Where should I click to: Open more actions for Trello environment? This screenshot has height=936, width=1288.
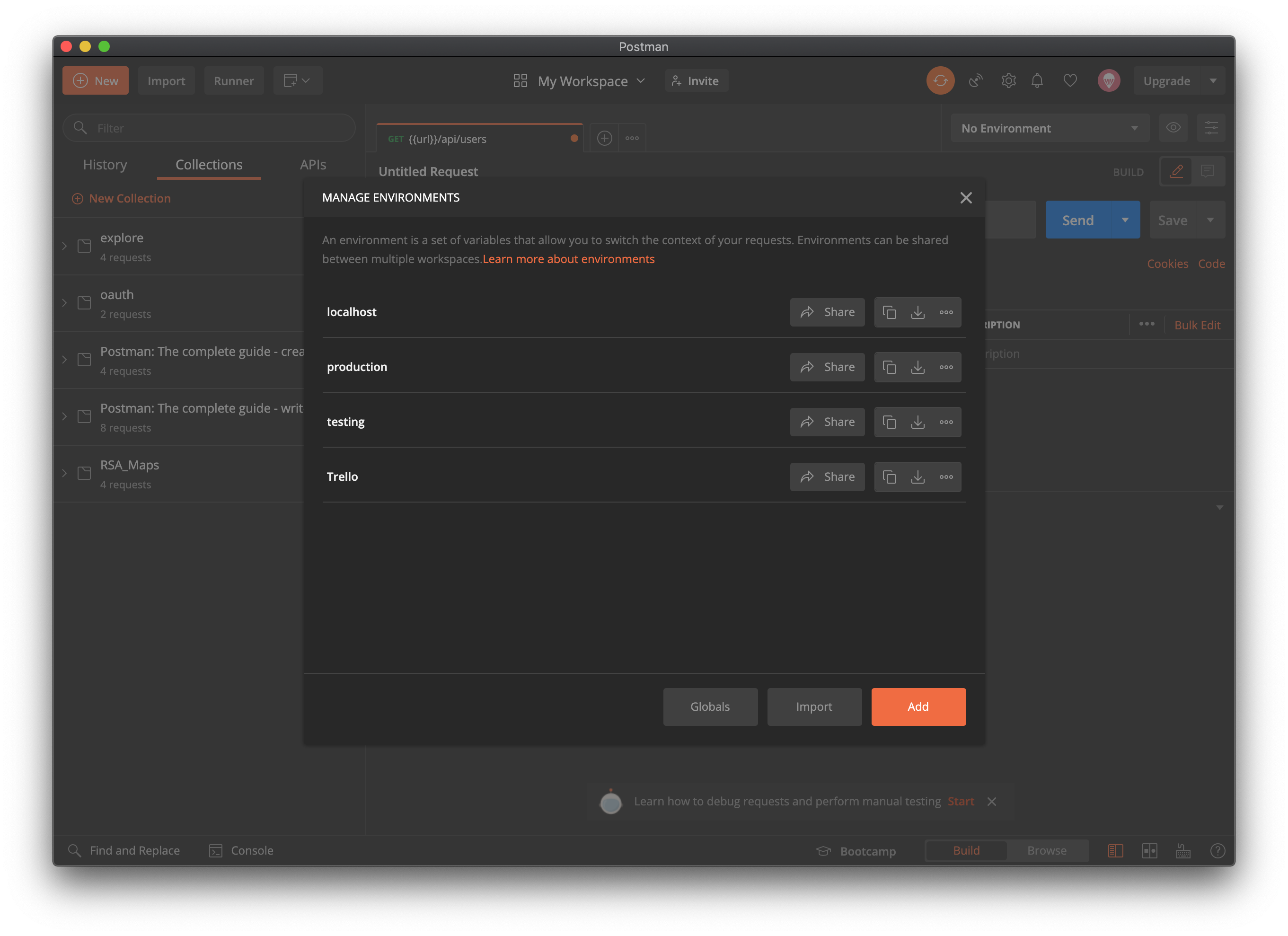pos(946,477)
